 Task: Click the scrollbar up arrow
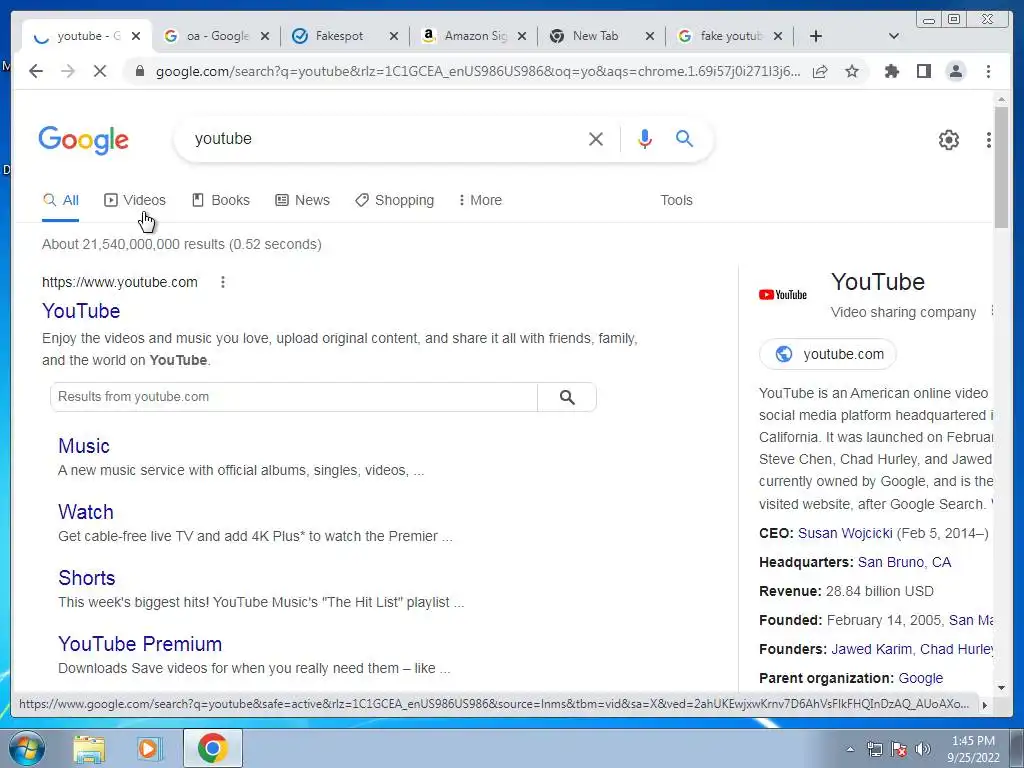click(1001, 99)
